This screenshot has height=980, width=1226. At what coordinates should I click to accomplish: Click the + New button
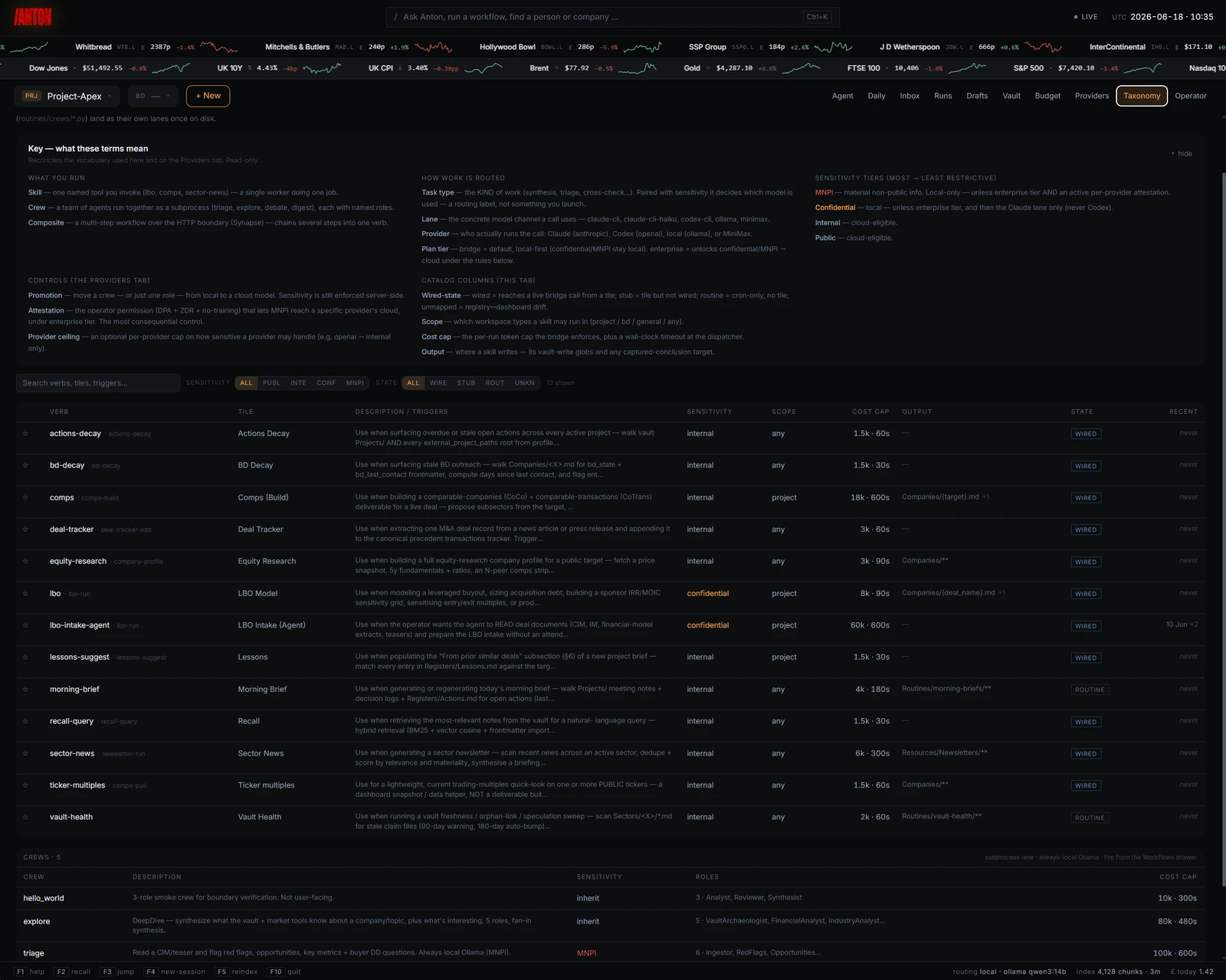(208, 96)
